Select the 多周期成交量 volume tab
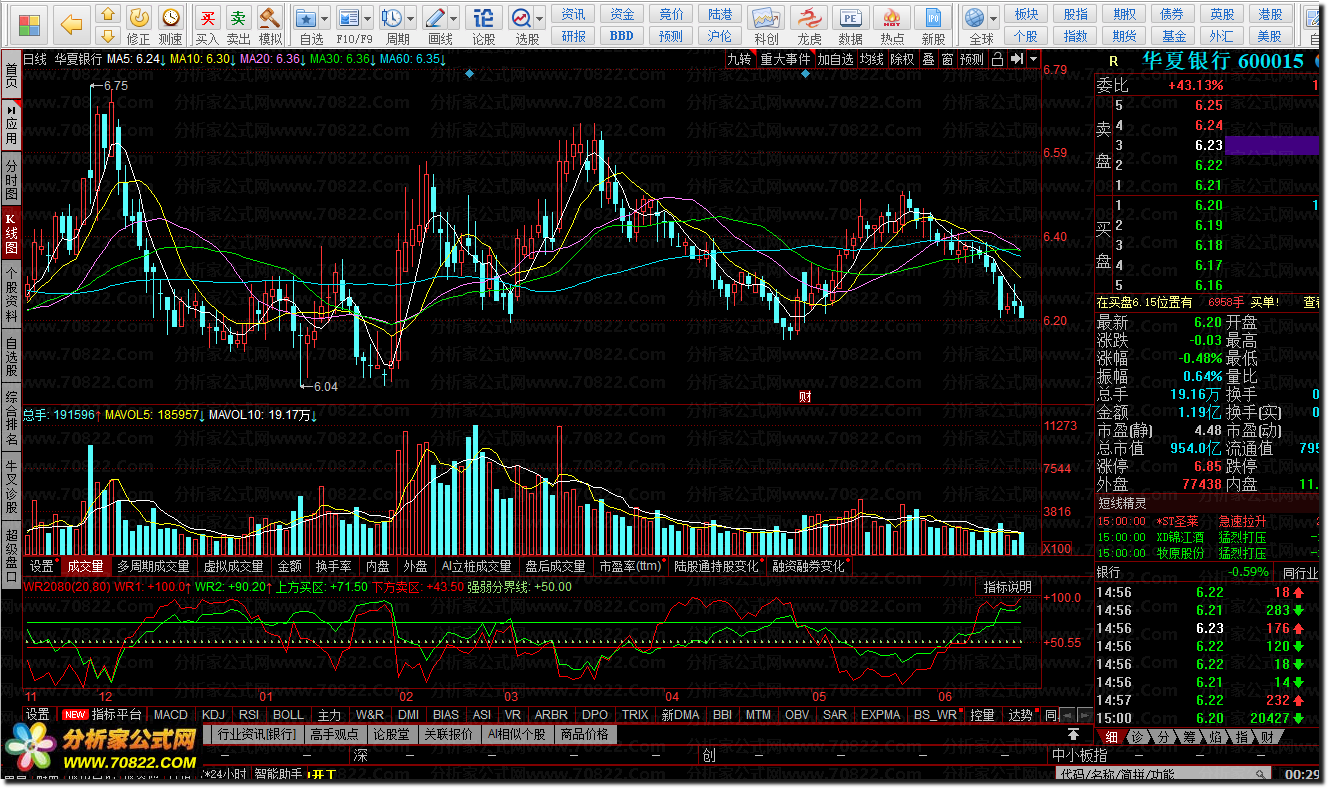 (153, 566)
